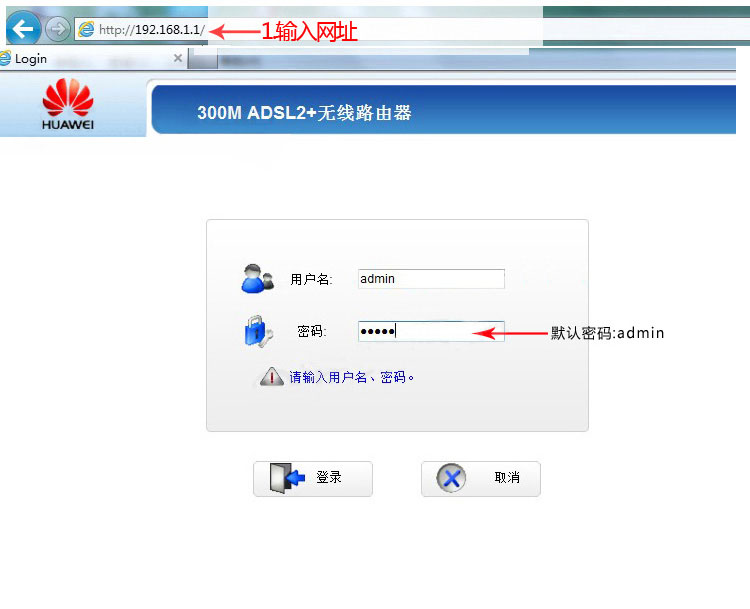Focus the password input field
The height and width of the screenshot is (609, 750).
tap(431, 331)
